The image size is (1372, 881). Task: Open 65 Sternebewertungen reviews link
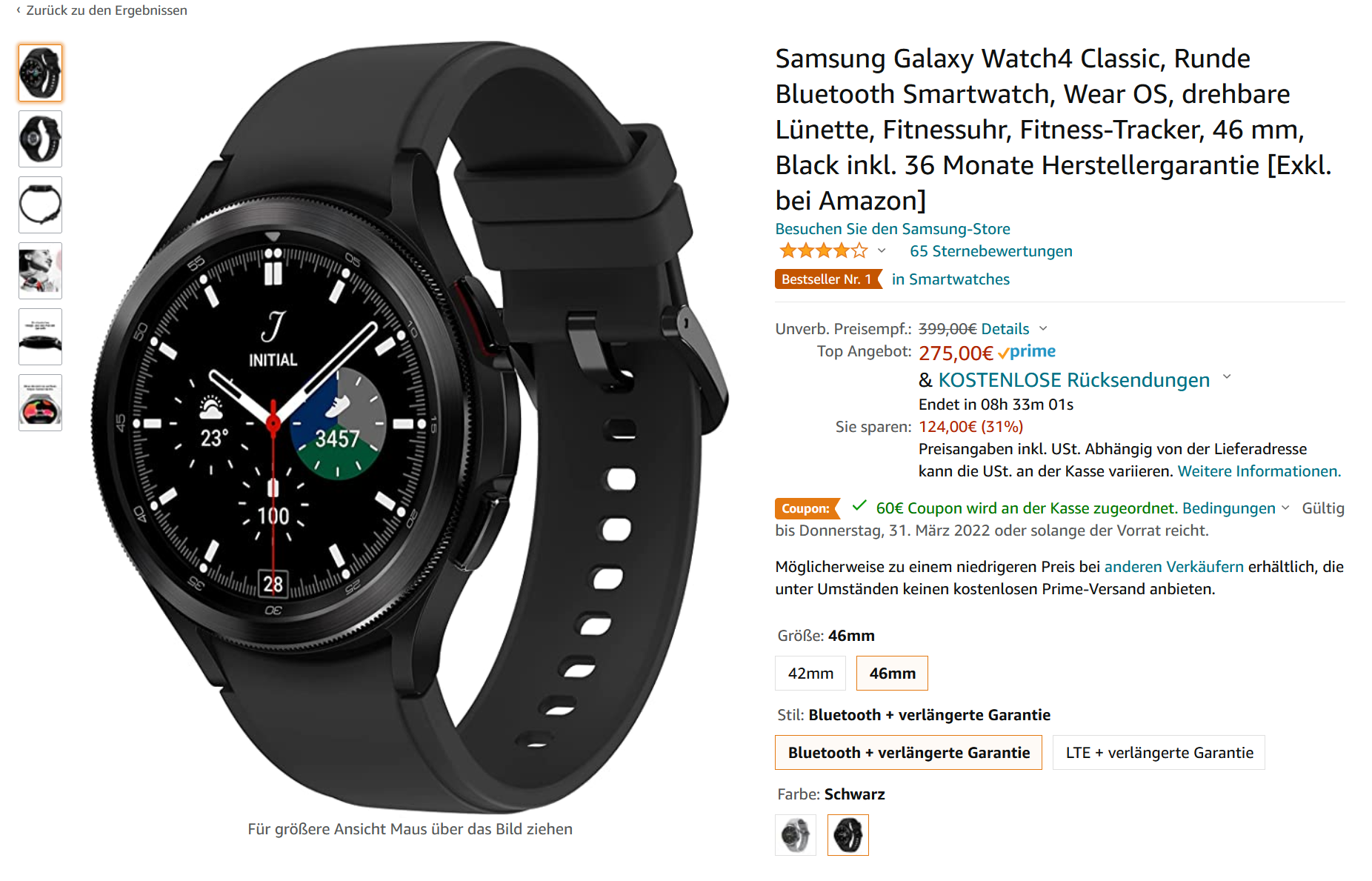point(991,251)
